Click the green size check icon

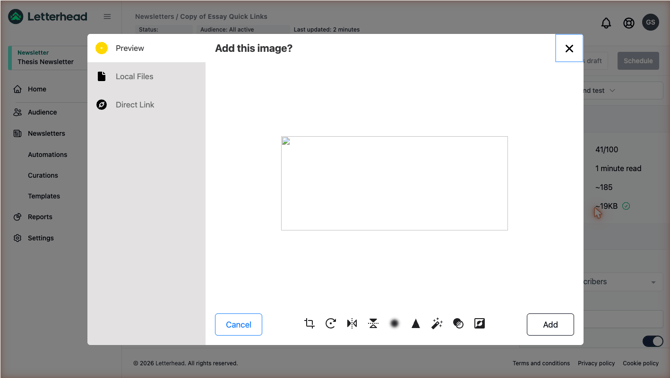626,206
